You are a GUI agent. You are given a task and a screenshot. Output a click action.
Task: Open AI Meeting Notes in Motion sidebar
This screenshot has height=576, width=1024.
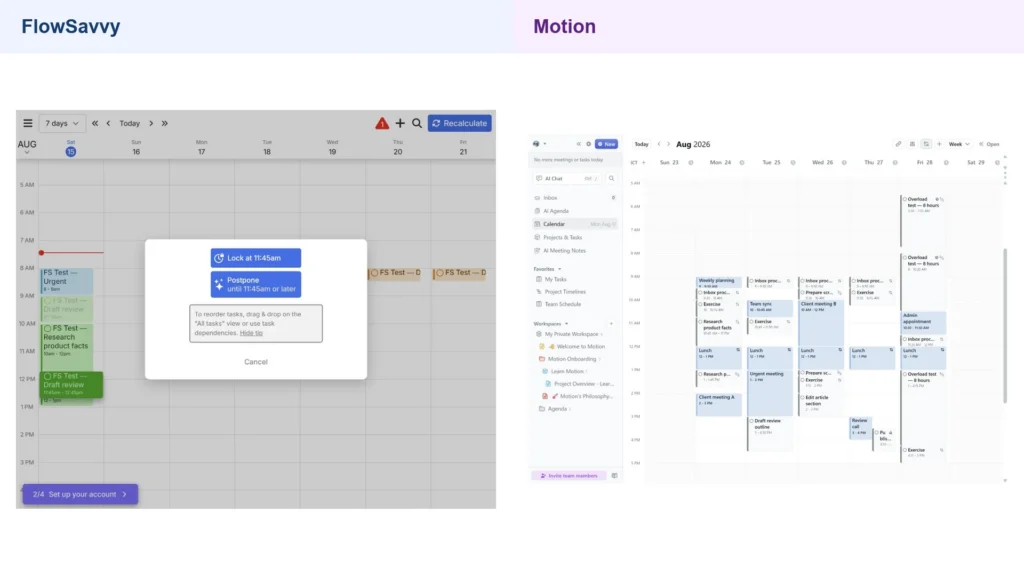click(x=575, y=251)
